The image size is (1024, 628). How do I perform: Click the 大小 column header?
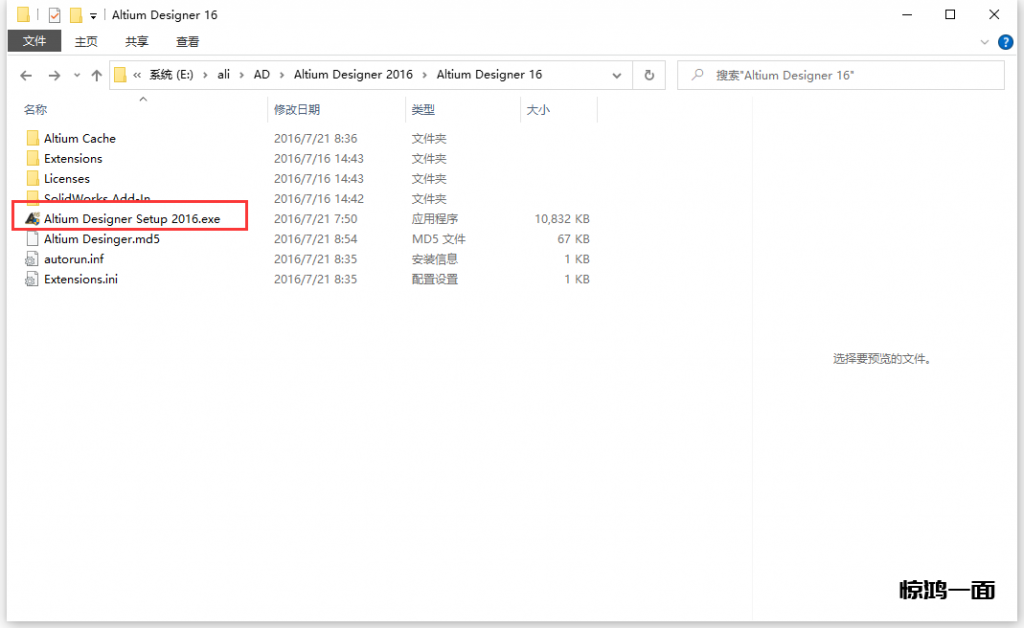[537, 110]
